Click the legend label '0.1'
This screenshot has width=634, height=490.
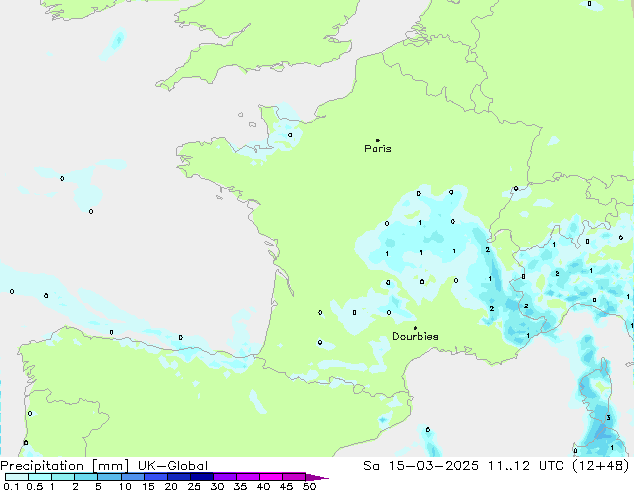11,486
